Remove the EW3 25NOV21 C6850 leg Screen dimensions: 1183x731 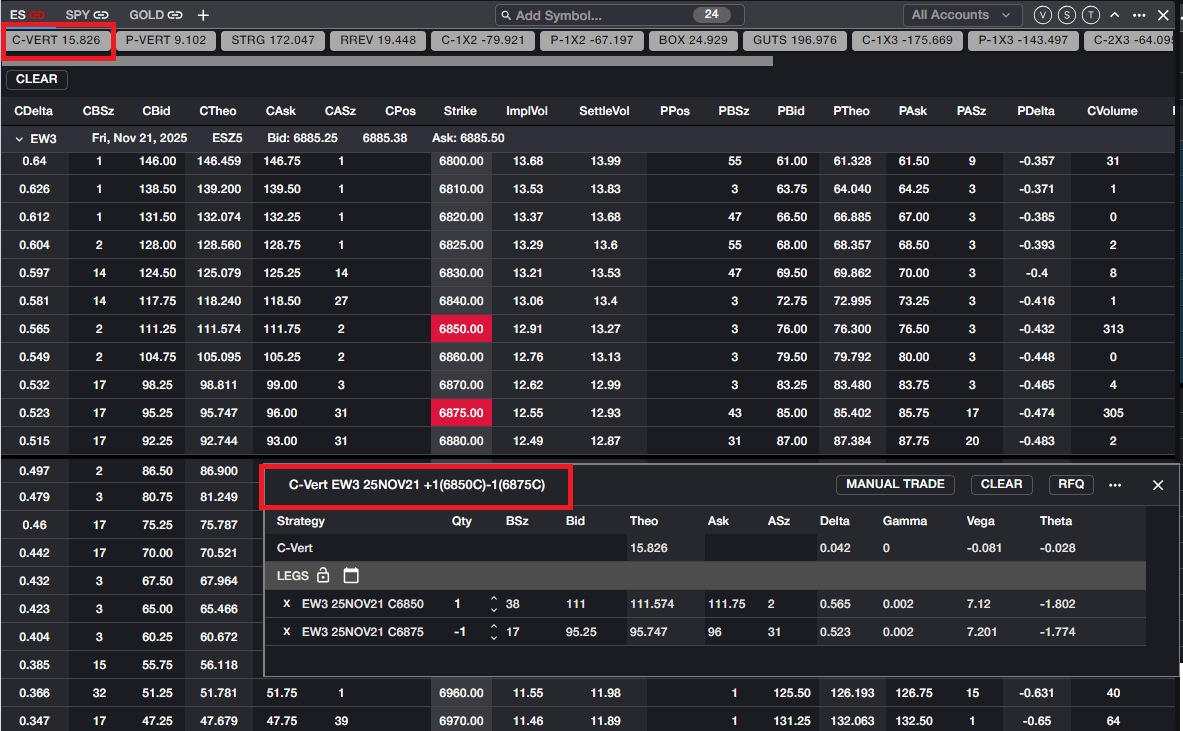click(x=287, y=604)
